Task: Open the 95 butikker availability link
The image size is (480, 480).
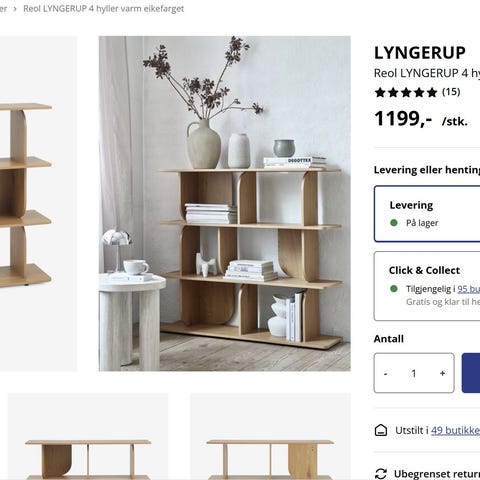Action: coord(469,289)
